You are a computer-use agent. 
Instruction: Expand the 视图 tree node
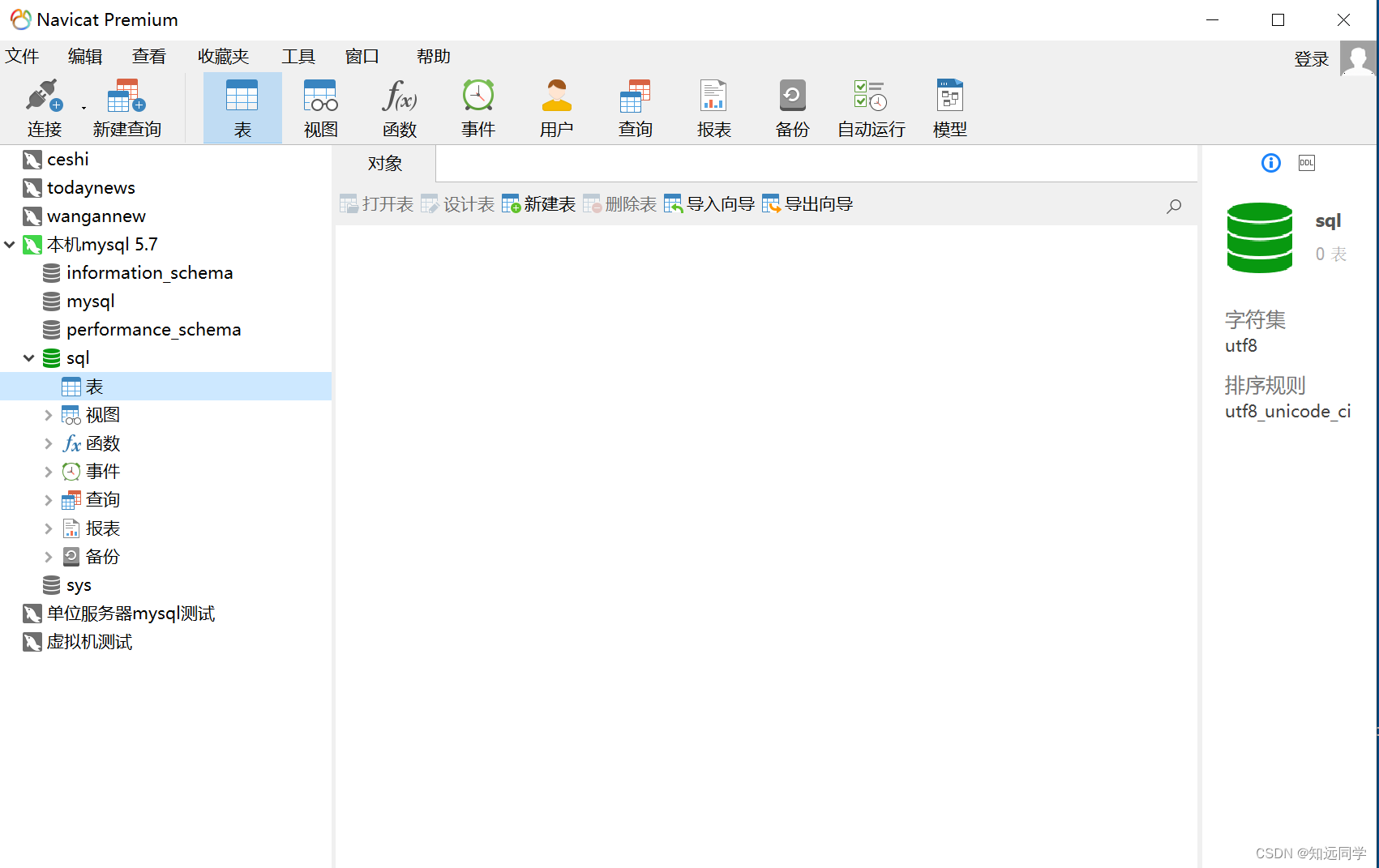(x=49, y=415)
